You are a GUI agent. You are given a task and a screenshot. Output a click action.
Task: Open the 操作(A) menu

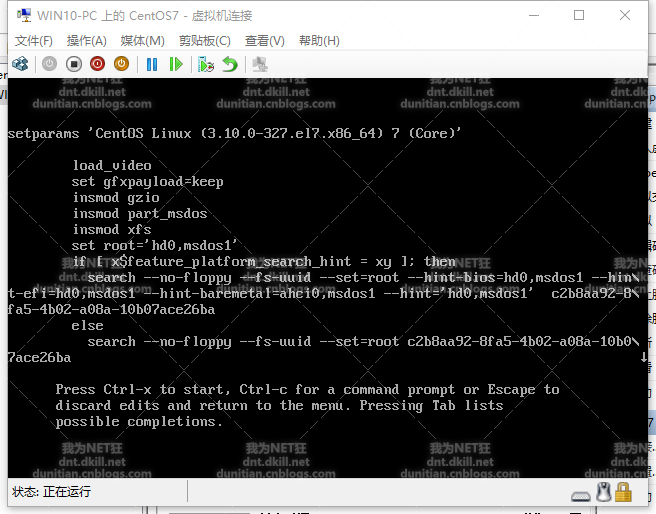pos(87,41)
